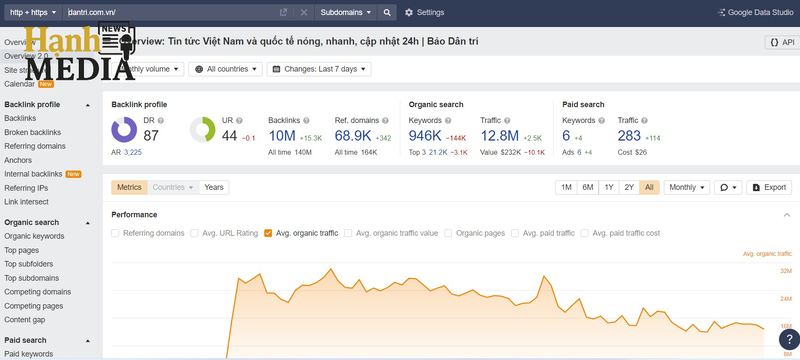This screenshot has width=800, height=360.
Task: Click the 68.9K referring domains value
Action: pos(353,136)
